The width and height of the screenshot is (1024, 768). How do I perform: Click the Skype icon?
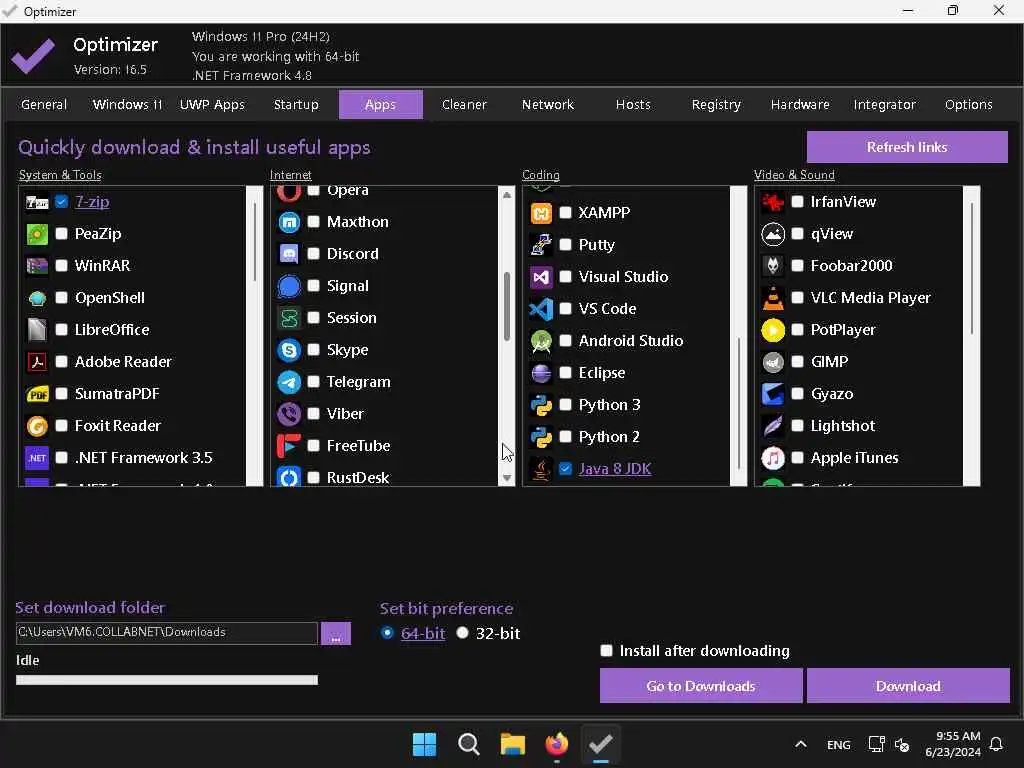click(x=289, y=349)
